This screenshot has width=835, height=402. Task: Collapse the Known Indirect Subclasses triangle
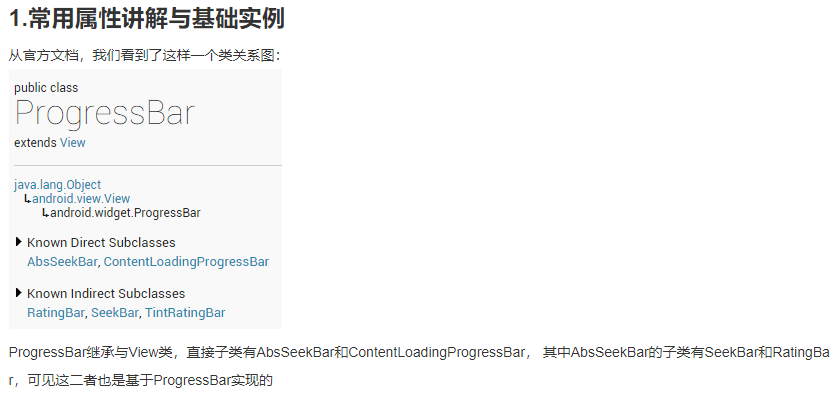[x=19, y=293]
